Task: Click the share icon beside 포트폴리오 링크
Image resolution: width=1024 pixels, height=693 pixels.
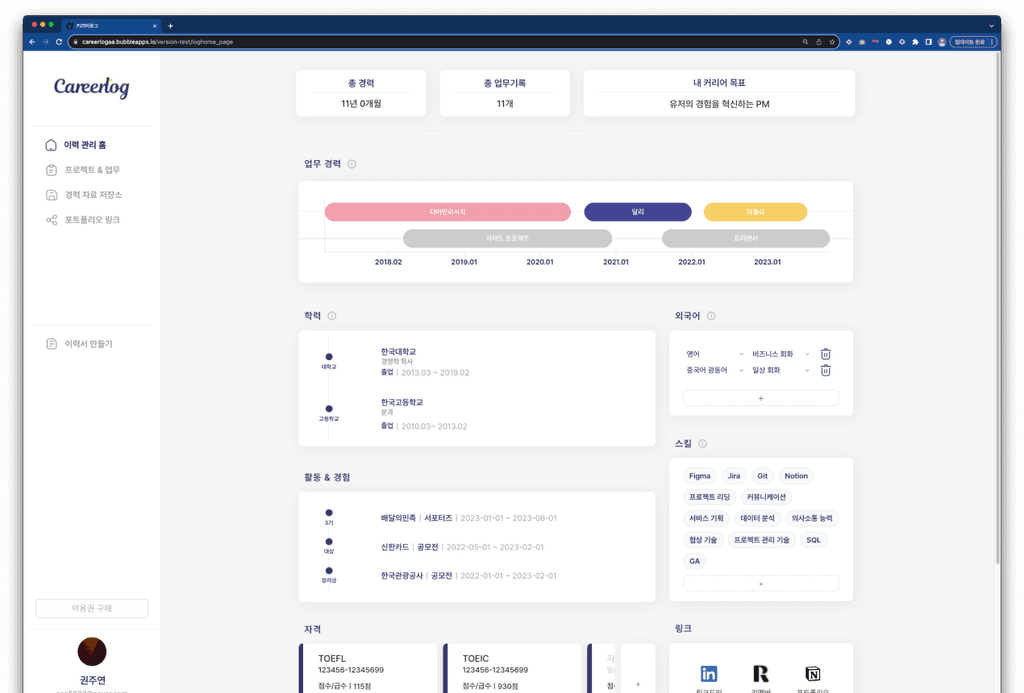Action: click(x=52, y=220)
